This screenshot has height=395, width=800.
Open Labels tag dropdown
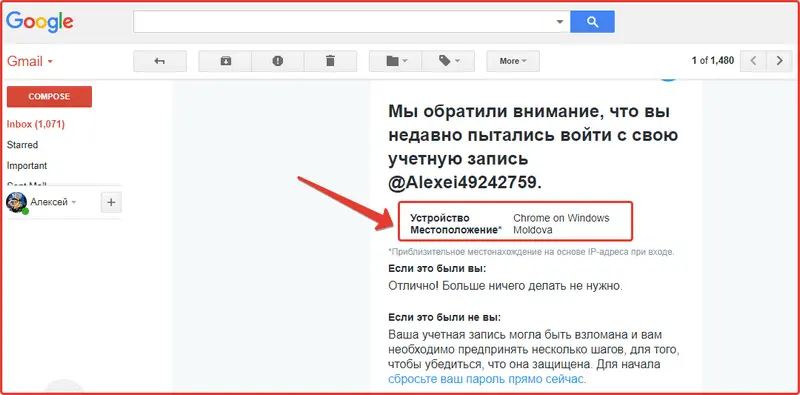448,61
